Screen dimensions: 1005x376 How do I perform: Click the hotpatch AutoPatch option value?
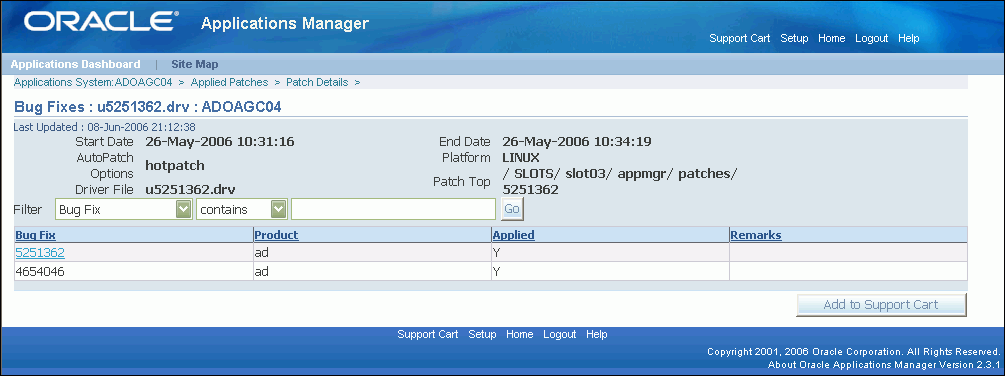point(175,165)
